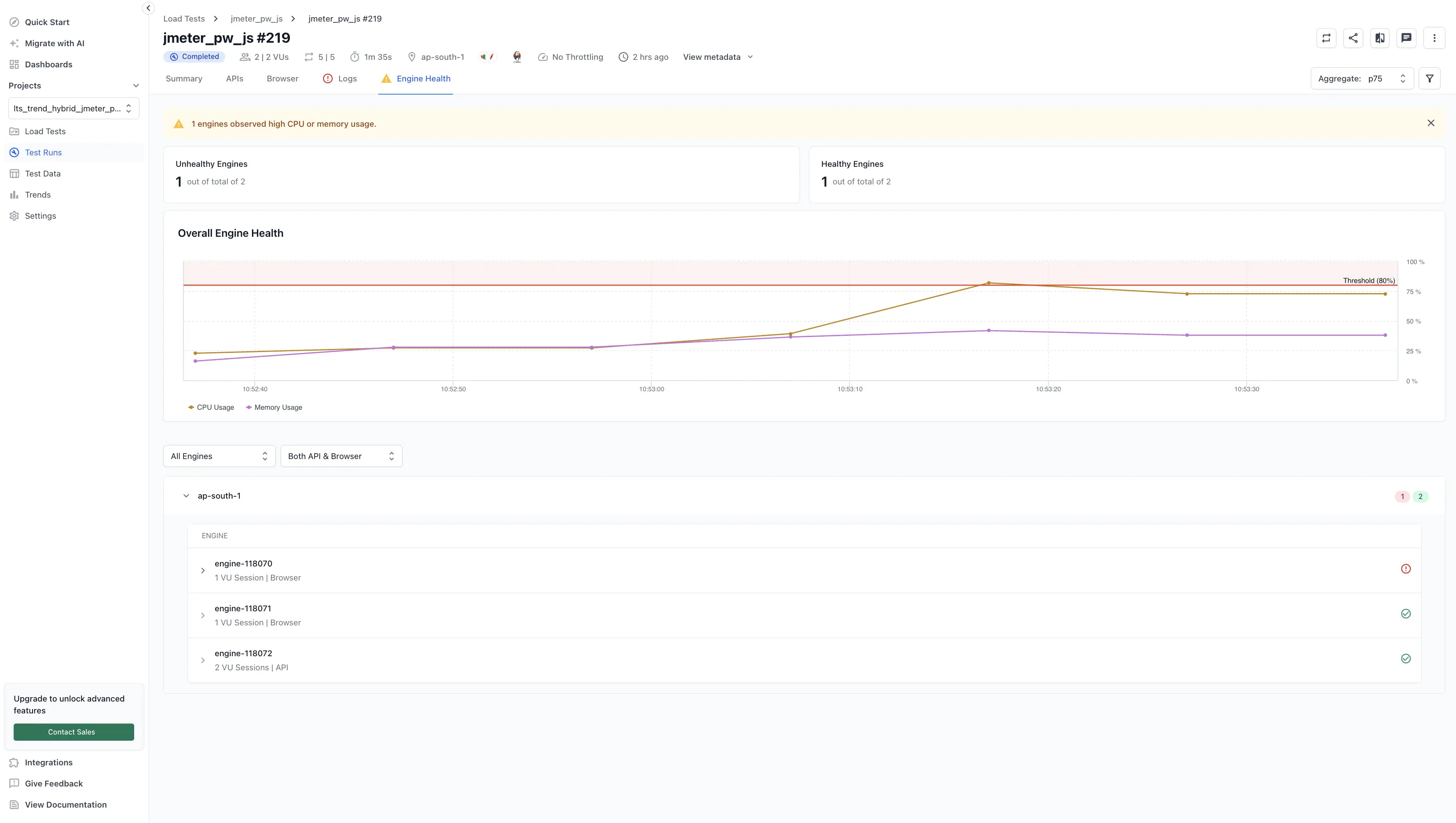
Task: Open the project selector dropdown
Action: click(x=73, y=109)
